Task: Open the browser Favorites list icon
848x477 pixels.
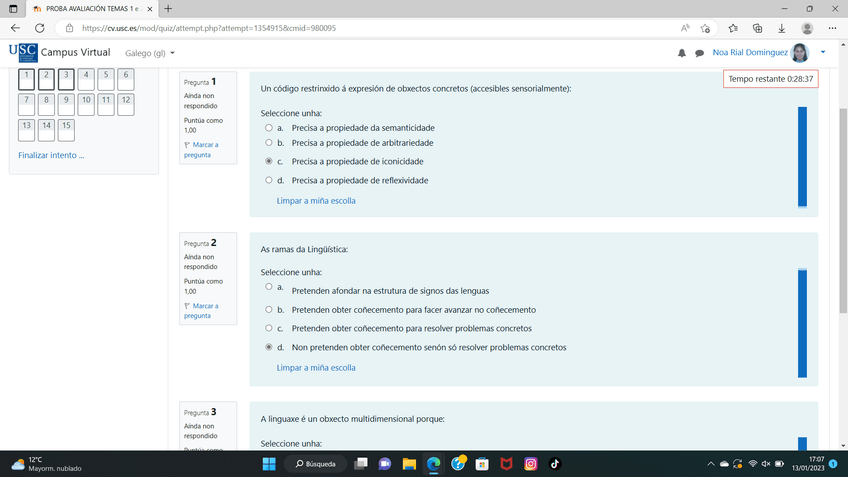Action: point(733,28)
